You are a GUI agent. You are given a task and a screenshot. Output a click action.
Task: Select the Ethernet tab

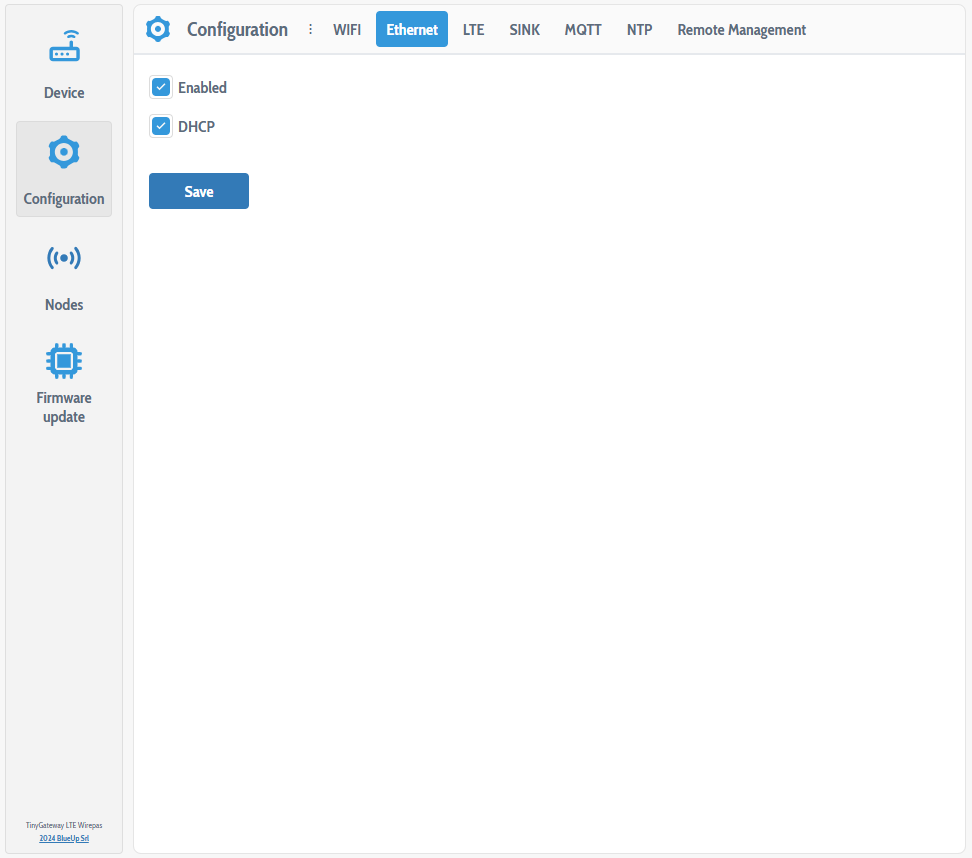(412, 30)
